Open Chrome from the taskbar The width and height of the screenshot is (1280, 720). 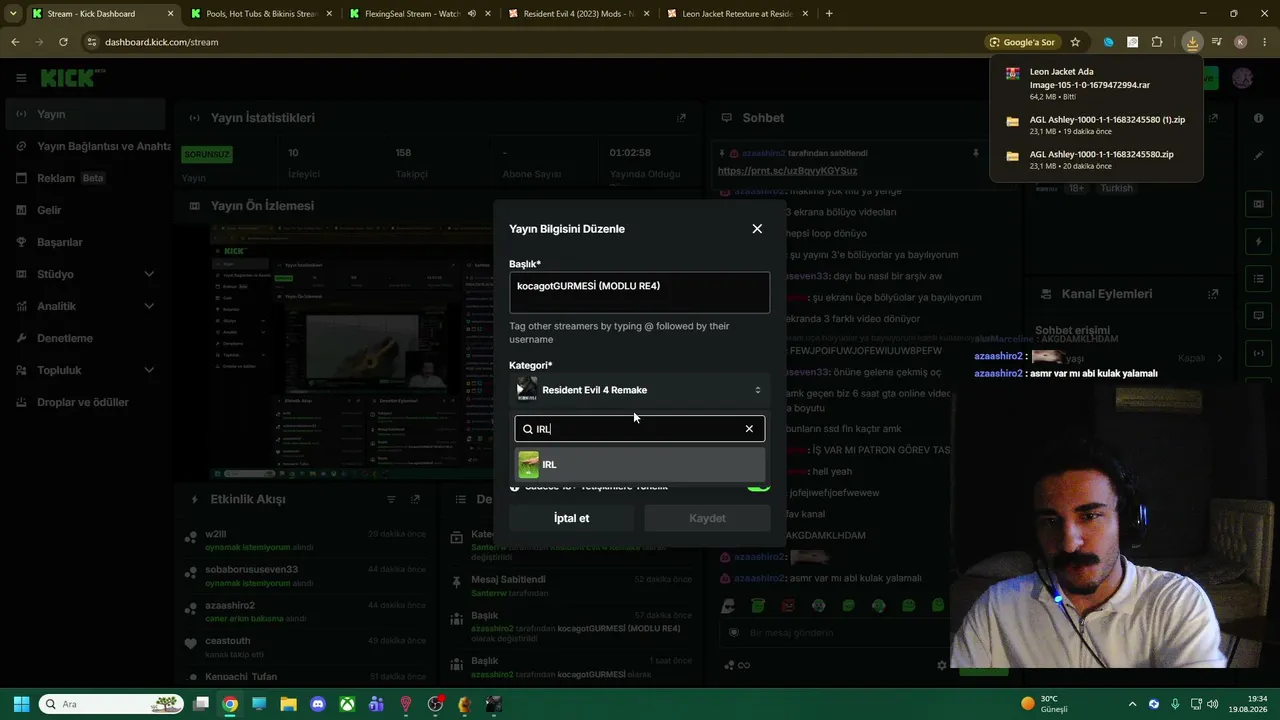(x=230, y=704)
